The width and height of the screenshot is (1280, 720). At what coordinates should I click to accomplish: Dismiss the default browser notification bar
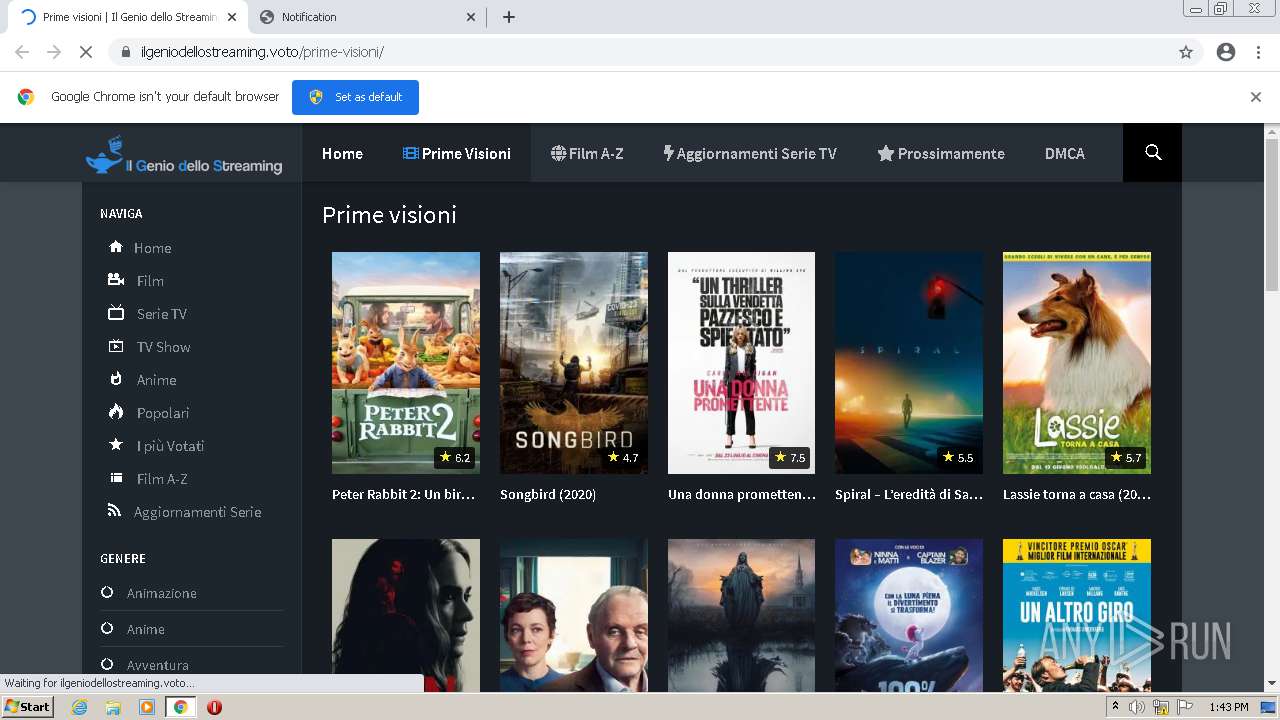pos(1256,97)
